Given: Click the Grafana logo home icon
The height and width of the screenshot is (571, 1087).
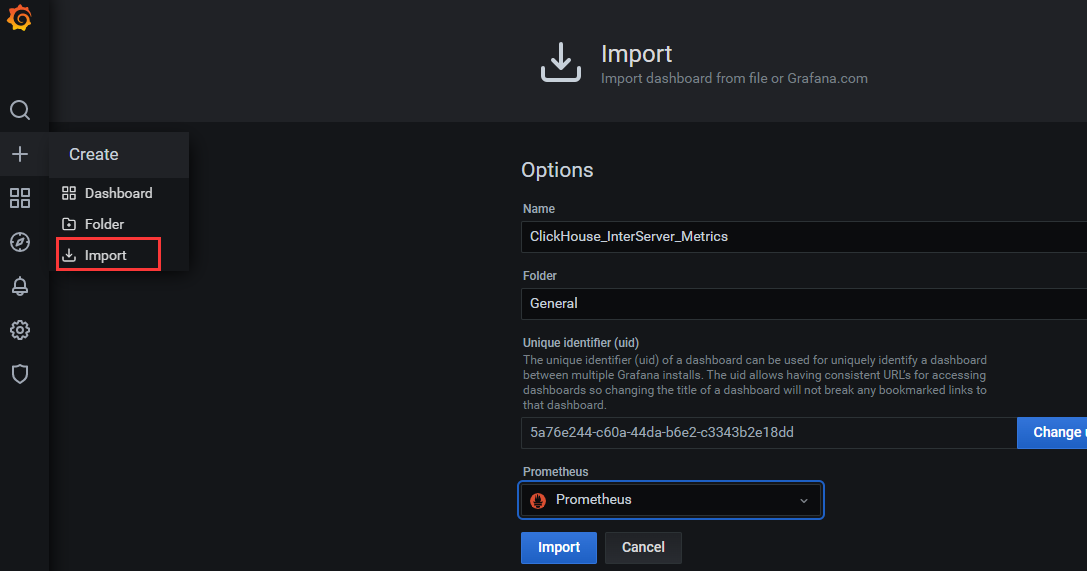Looking at the screenshot, I should click(x=19, y=17).
